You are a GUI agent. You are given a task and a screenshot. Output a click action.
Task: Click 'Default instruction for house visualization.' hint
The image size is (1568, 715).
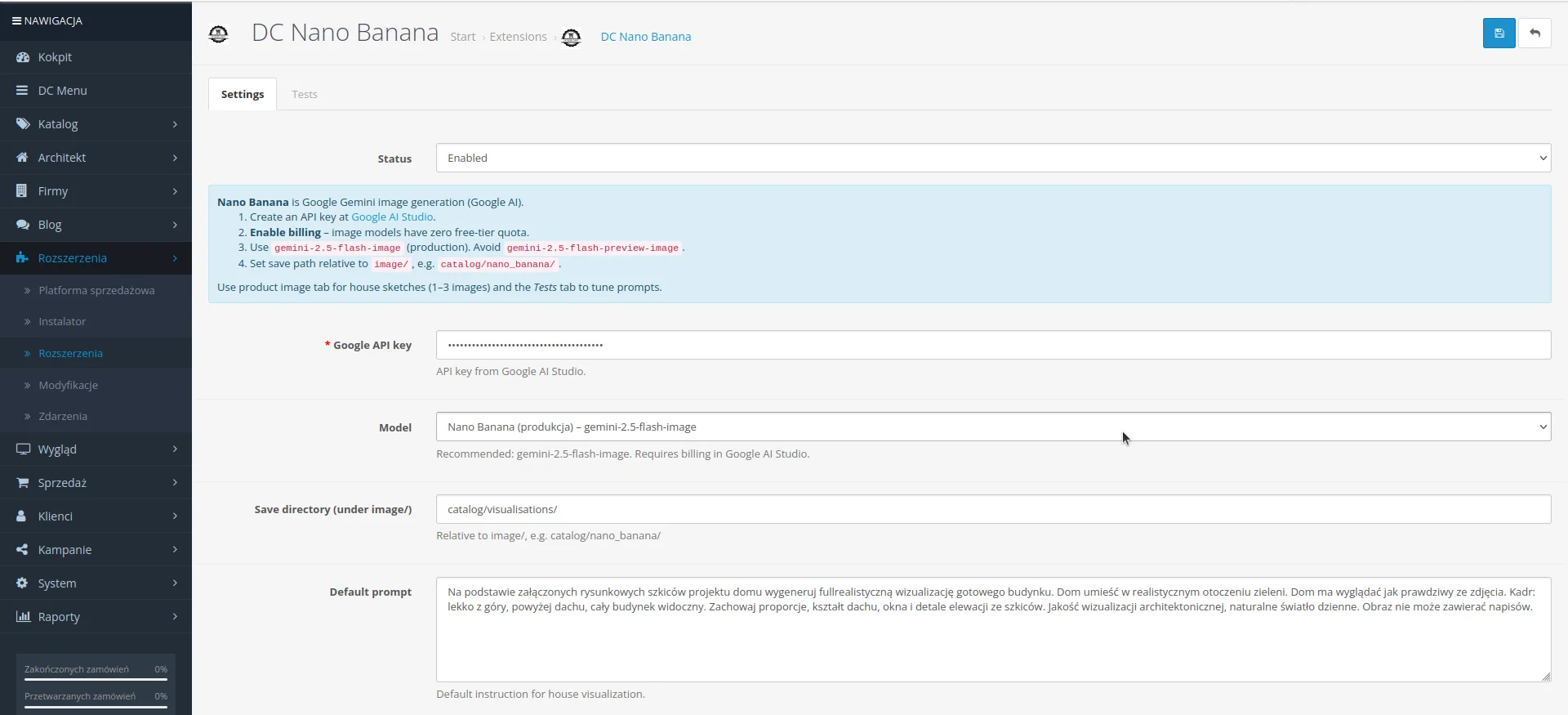pos(541,694)
